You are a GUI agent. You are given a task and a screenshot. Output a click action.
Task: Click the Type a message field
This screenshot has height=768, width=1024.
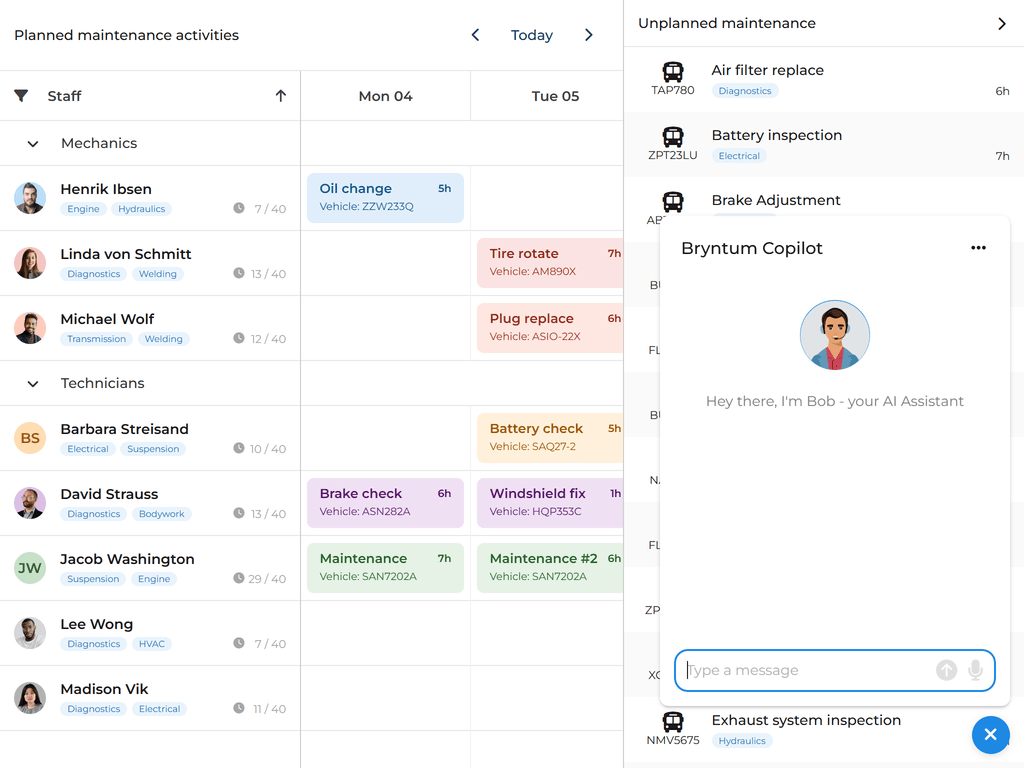[x=805, y=670]
